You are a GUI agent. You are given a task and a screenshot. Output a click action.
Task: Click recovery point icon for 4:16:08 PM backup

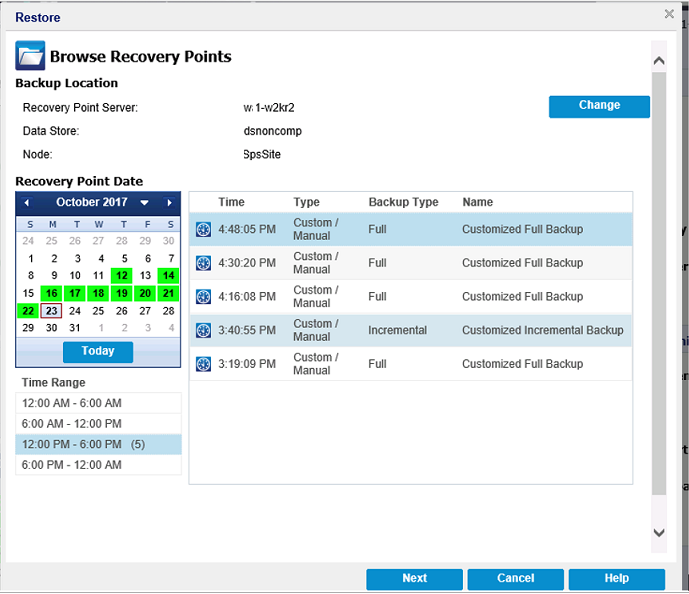tap(203, 297)
